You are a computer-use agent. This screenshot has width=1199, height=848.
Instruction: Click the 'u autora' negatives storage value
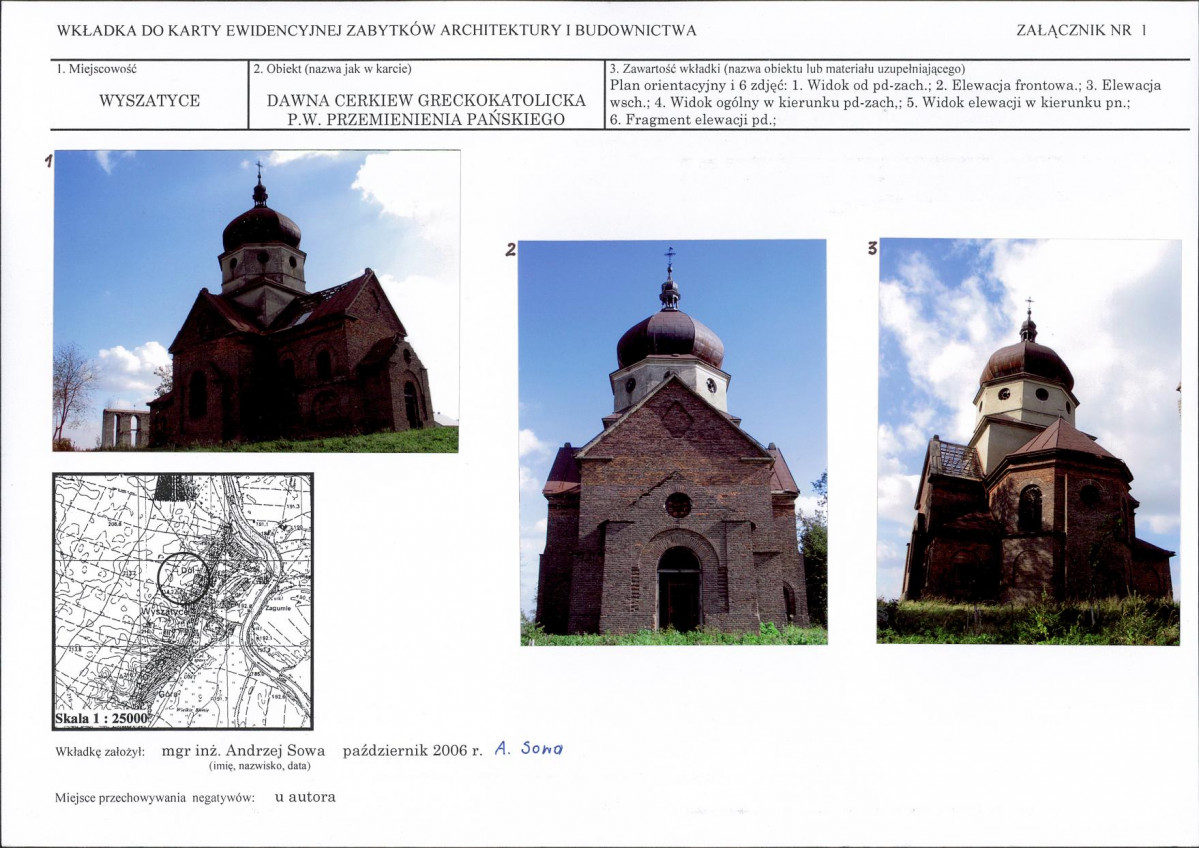click(x=305, y=797)
